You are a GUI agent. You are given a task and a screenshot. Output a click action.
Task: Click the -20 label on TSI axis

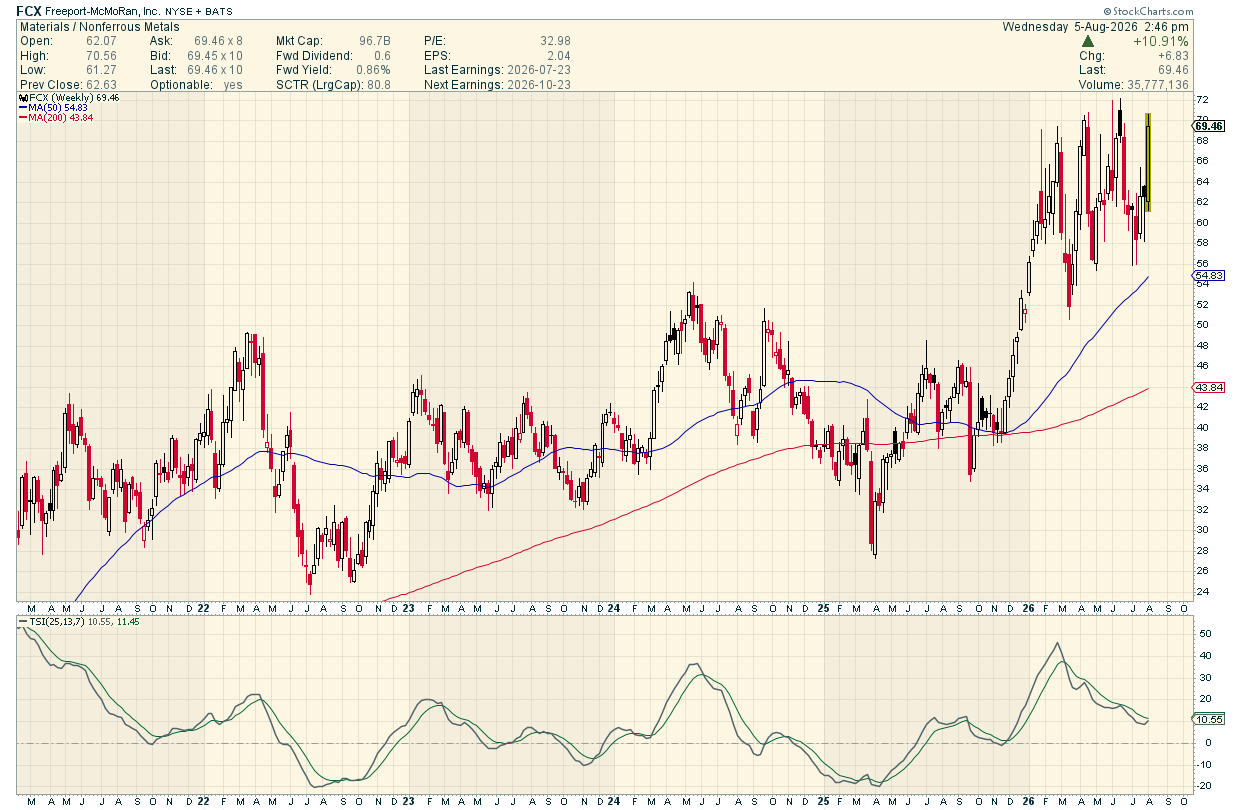(x=1204, y=786)
